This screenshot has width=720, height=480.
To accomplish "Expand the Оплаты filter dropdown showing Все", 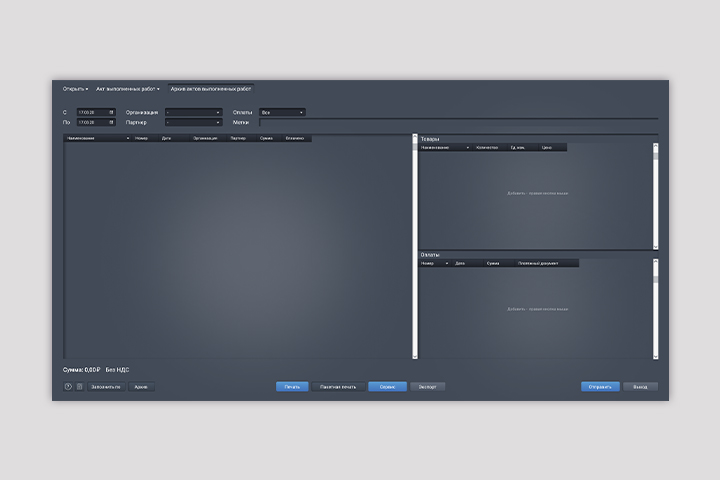I will click(282, 113).
